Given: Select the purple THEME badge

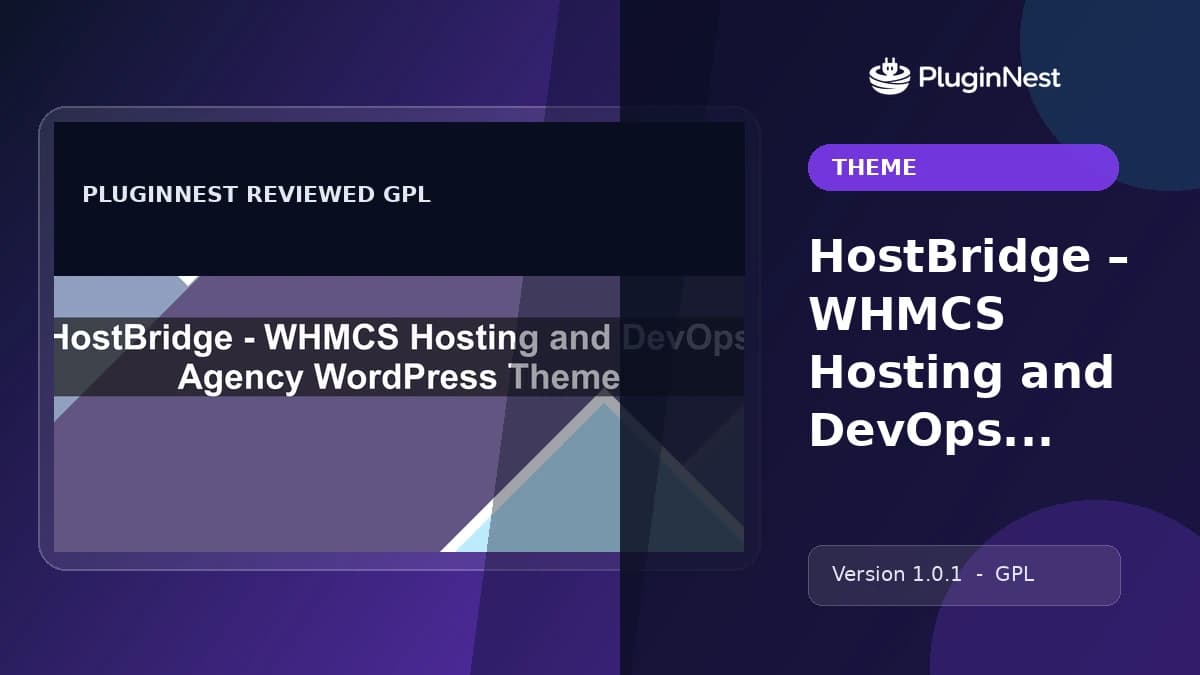Looking at the screenshot, I should pyautogui.click(x=963, y=167).
